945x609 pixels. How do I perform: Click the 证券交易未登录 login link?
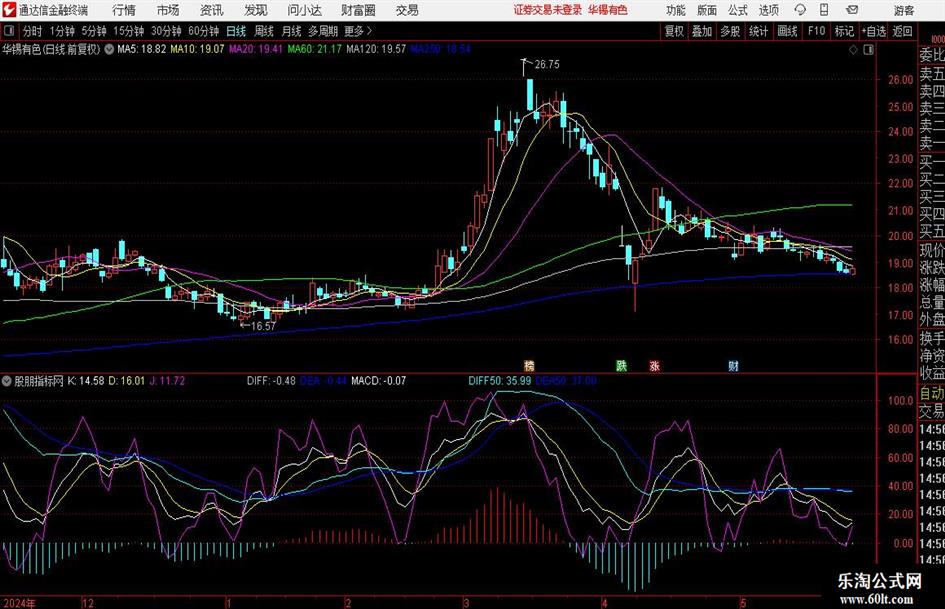[548, 10]
